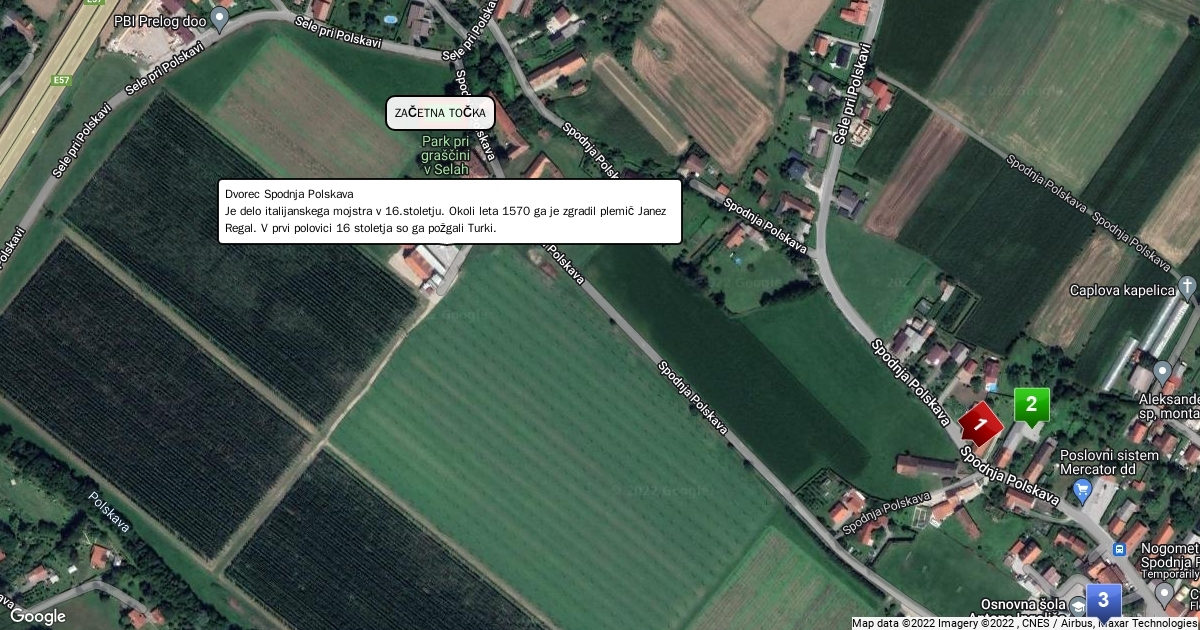Click the Caplova kapelica place label

click(1121, 291)
